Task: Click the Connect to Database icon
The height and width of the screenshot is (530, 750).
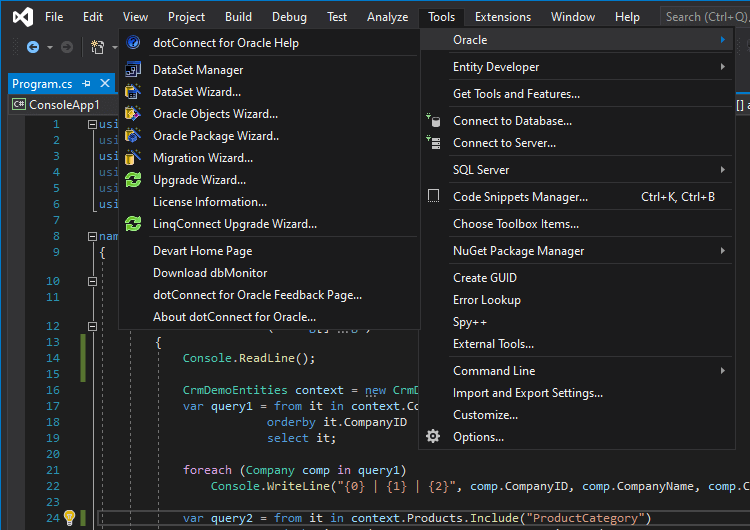Action: coord(433,121)
